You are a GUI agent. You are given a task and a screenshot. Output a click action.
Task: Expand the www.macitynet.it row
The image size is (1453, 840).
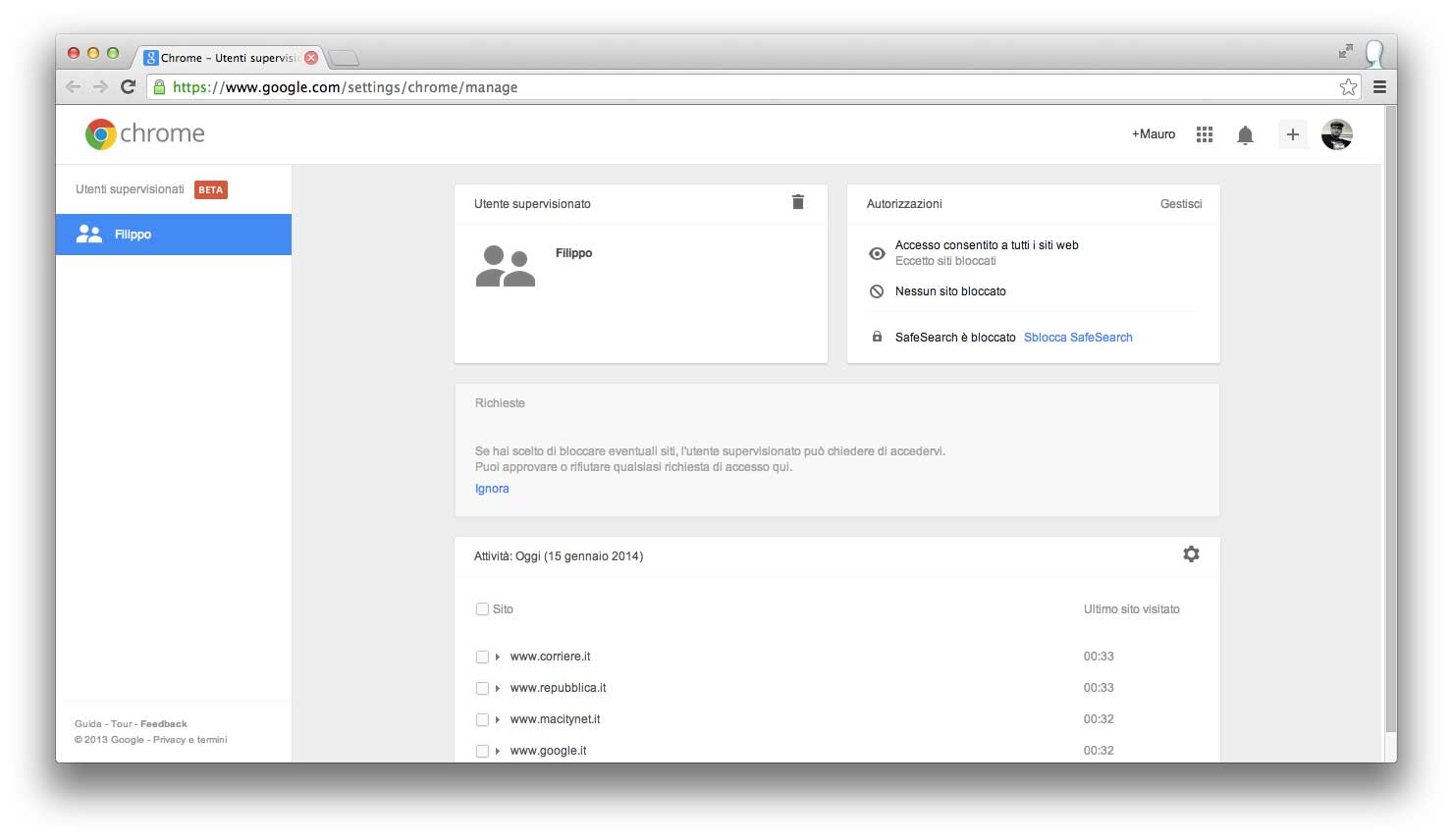498,719
